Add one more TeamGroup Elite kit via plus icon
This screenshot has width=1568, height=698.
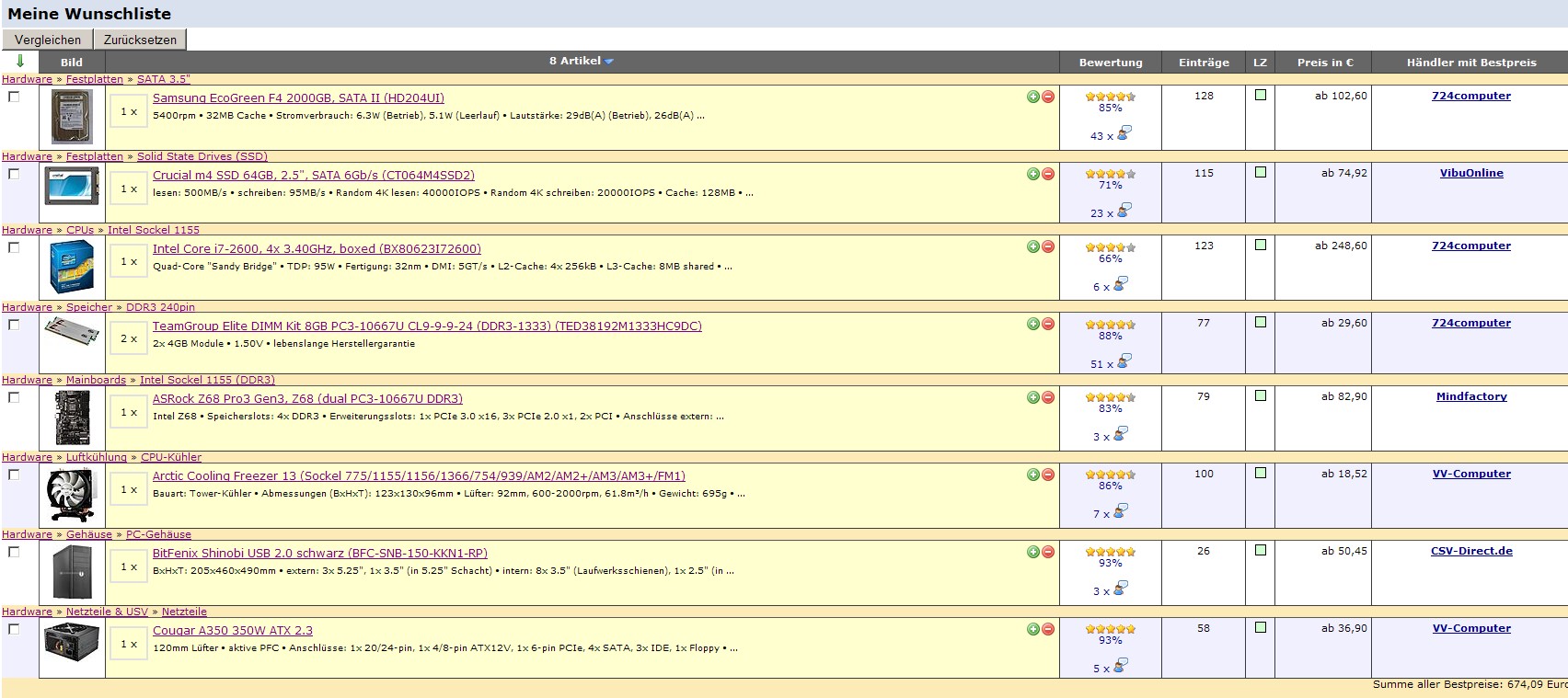pos(1033,324)
